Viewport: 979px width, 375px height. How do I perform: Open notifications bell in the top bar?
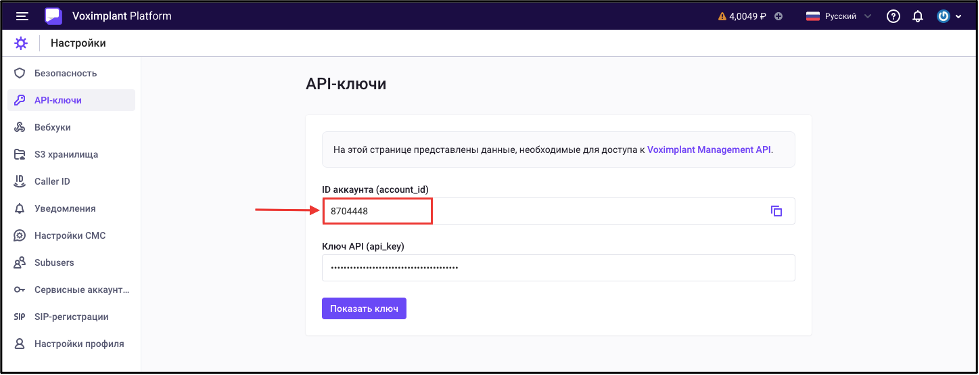[918, 17]
